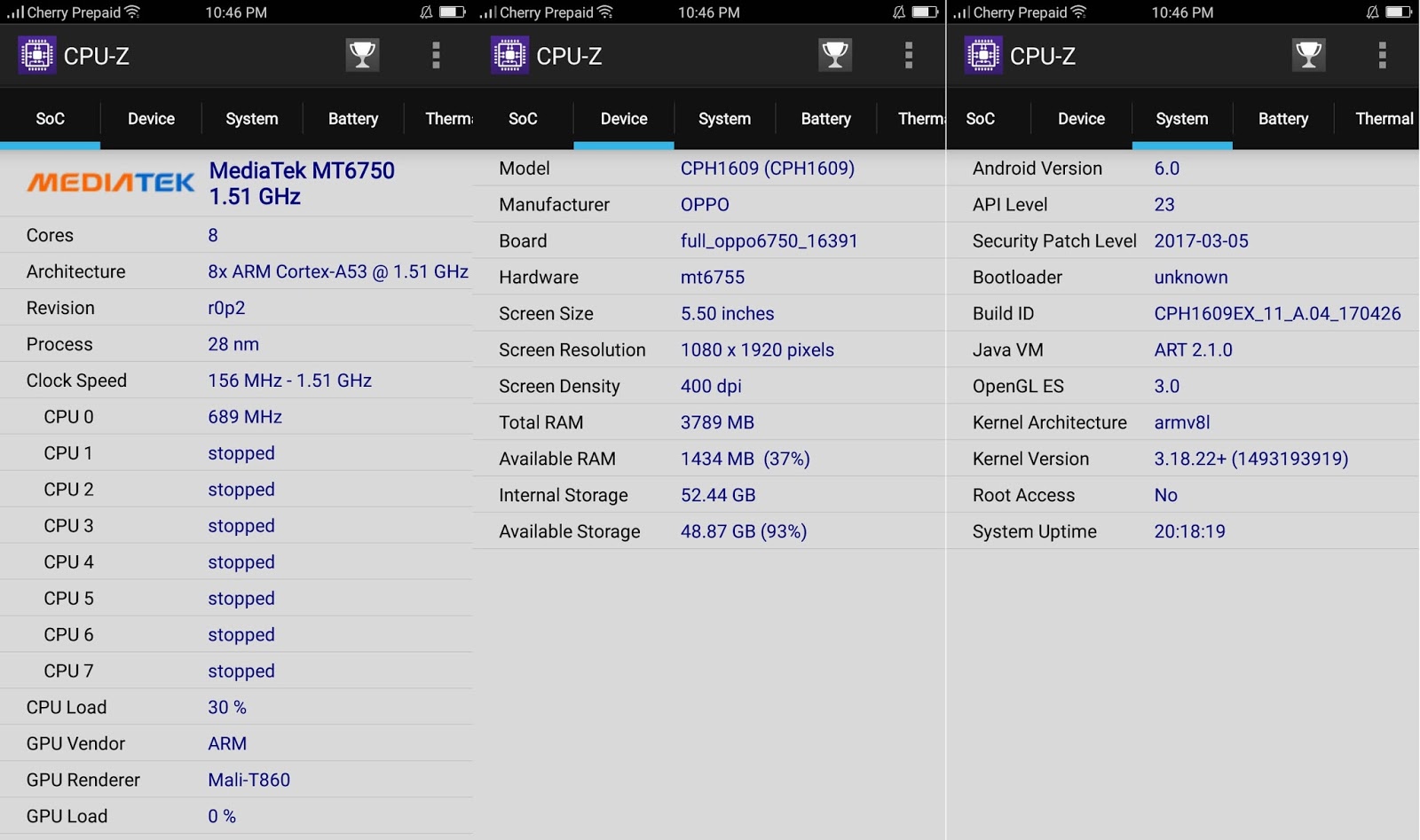Screen dimensions: 1420x840
Task: Tap the trophy icon in middle panel
Action: 835,55
